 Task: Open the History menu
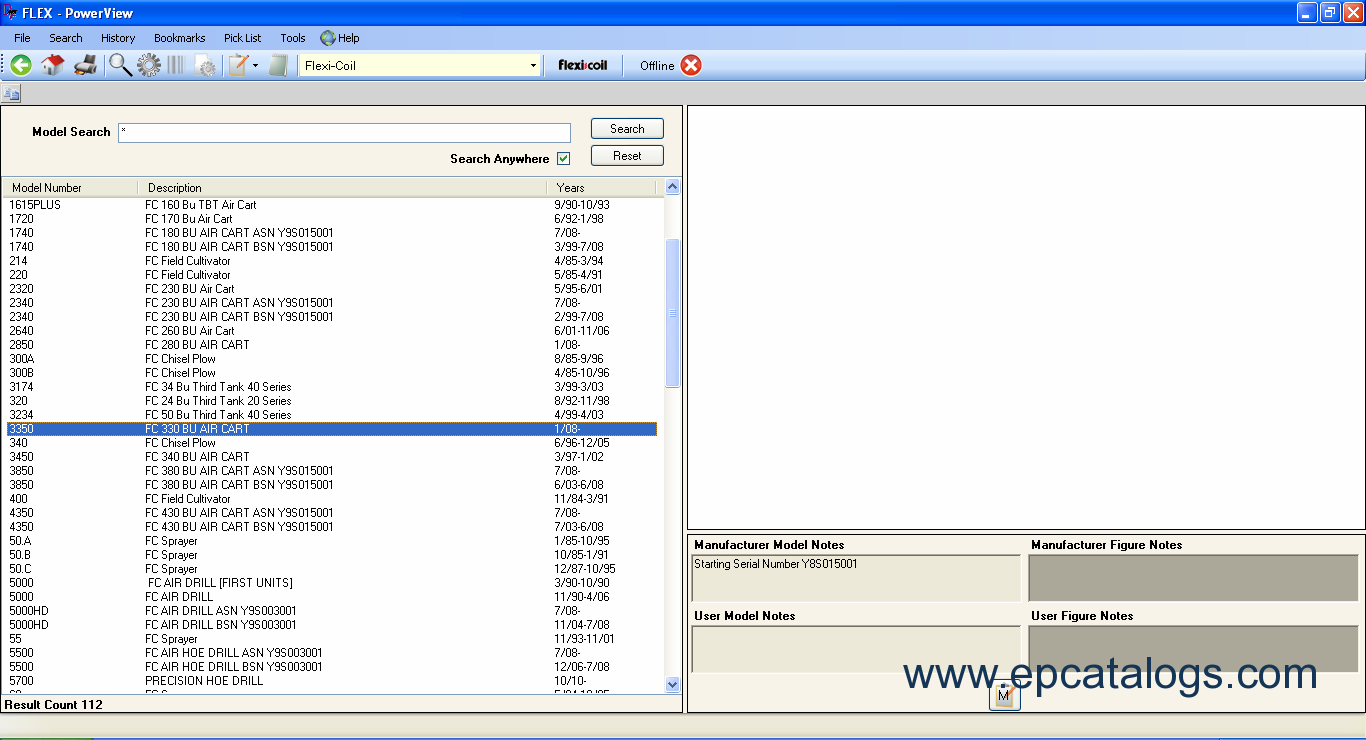[x=118, y=38]
